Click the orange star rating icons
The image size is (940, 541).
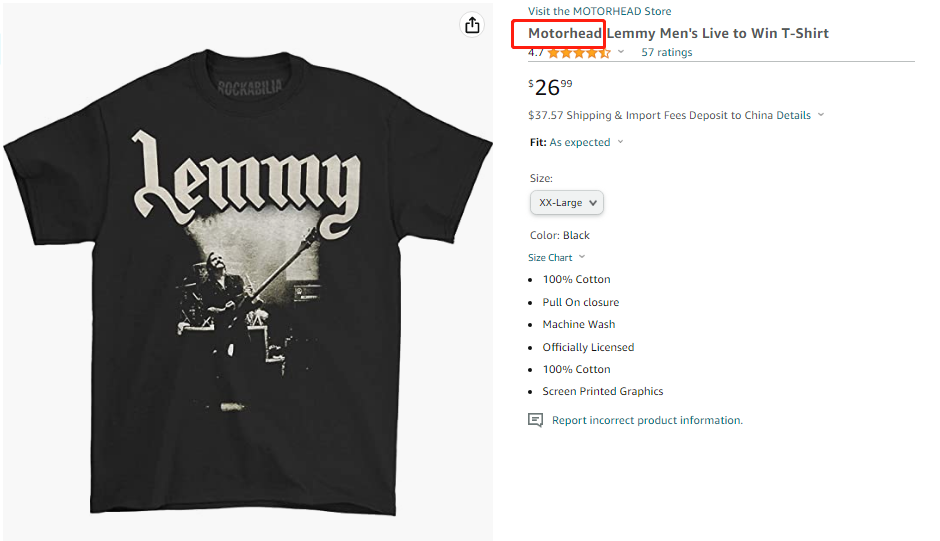tap(579, 53)
